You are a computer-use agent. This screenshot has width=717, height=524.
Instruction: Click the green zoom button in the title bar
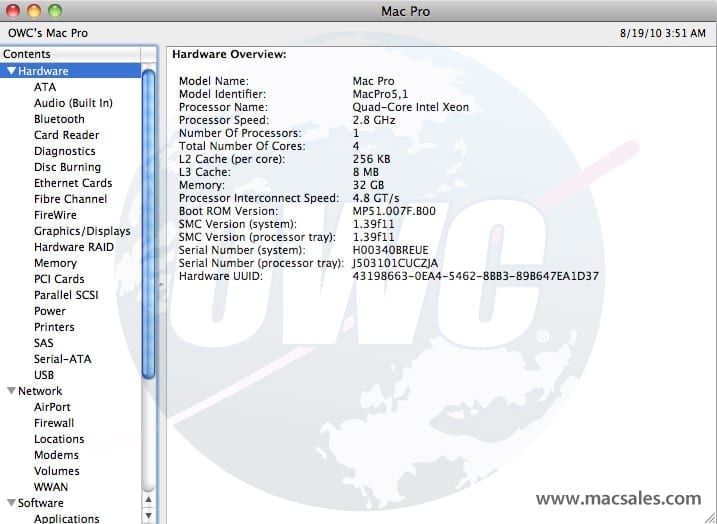pyautogui.click(x=54, y=11)
